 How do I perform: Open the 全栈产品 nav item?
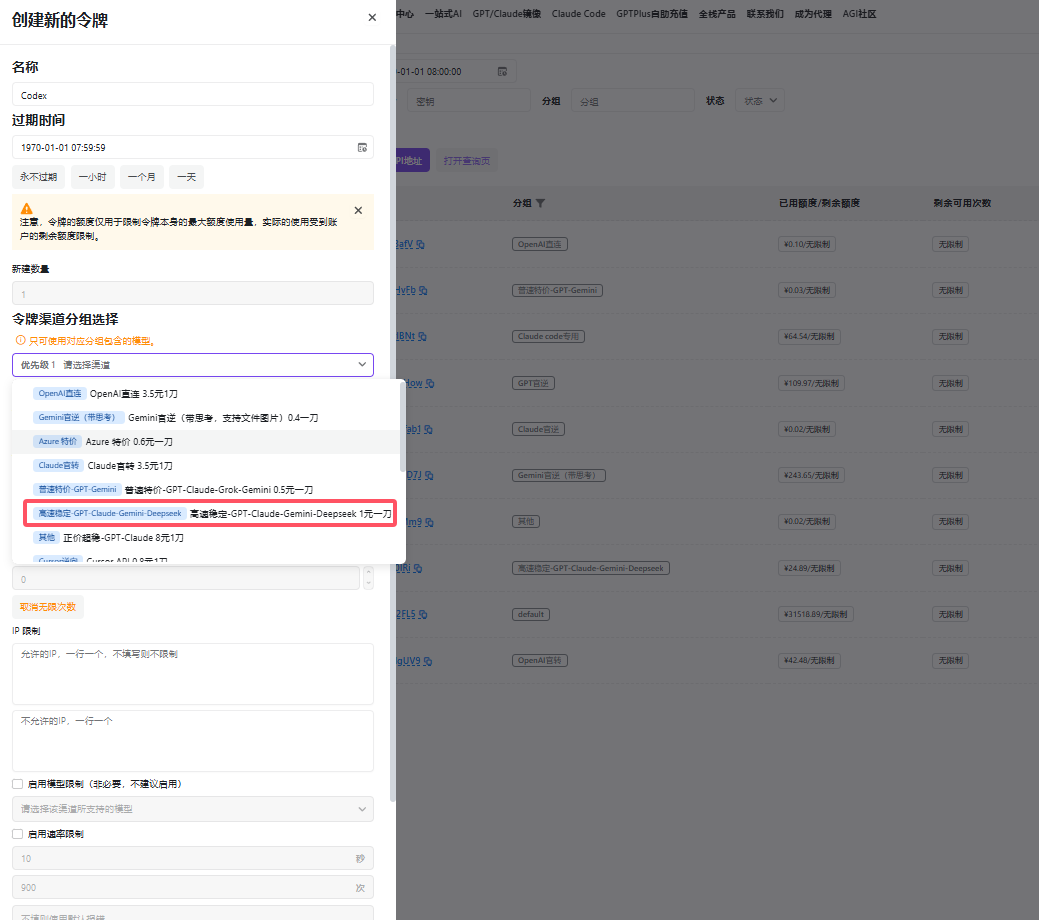[717, 14]
